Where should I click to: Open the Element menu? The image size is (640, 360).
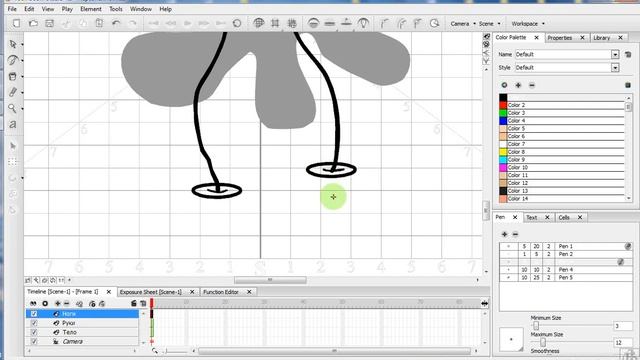point(91,9)
